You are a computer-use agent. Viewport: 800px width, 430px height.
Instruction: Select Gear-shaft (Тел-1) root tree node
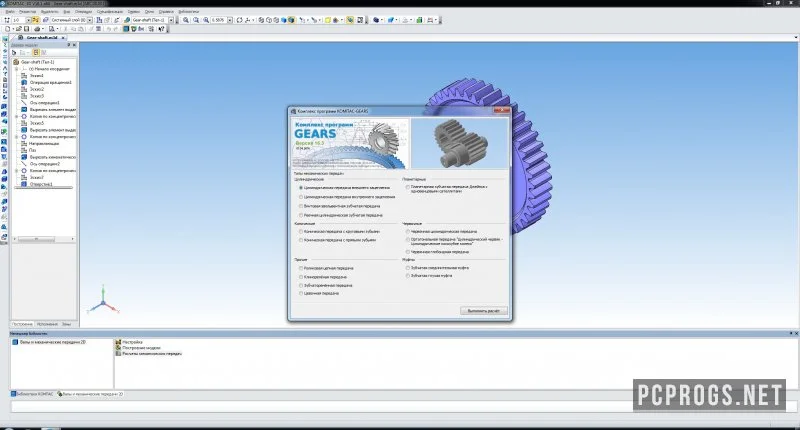click(37, 62)
